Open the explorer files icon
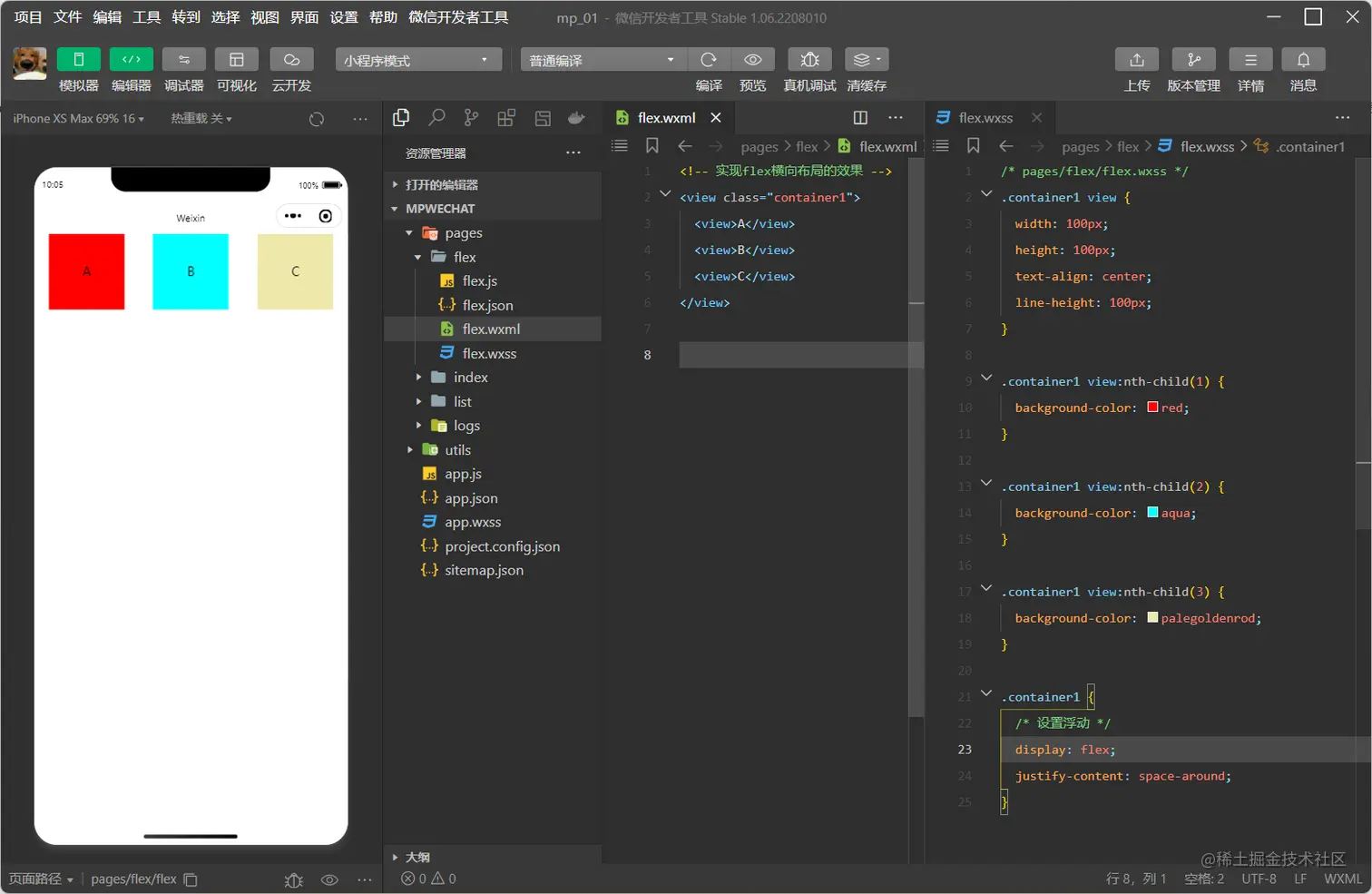 (x=401, y=117)
